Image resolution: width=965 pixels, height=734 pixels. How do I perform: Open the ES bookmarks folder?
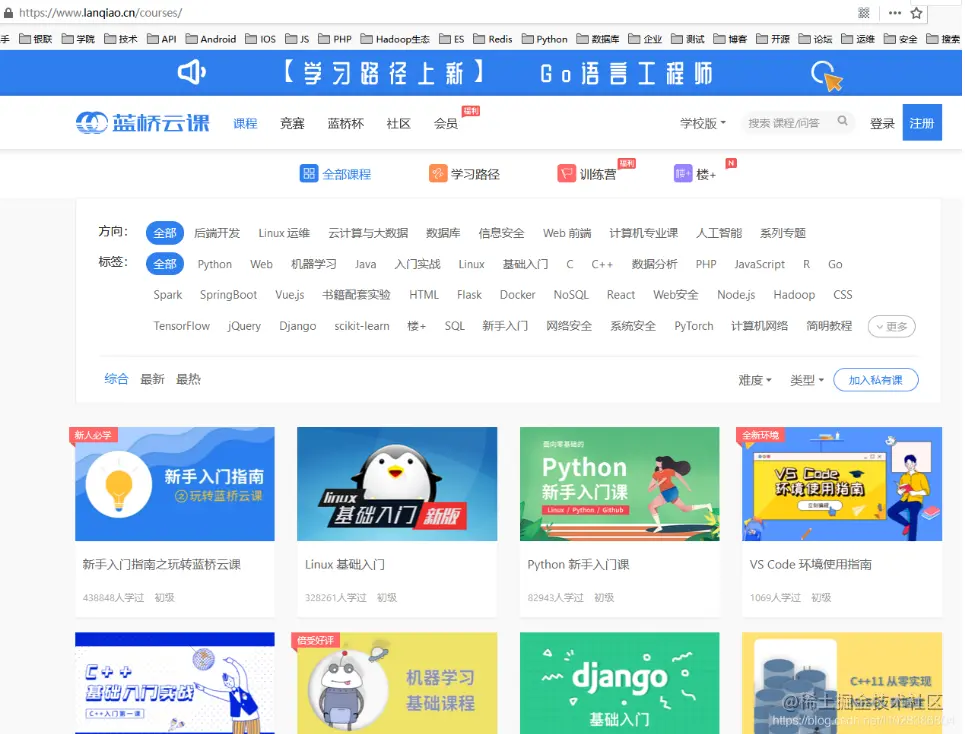pyautogui.click(x=452, y=39)
